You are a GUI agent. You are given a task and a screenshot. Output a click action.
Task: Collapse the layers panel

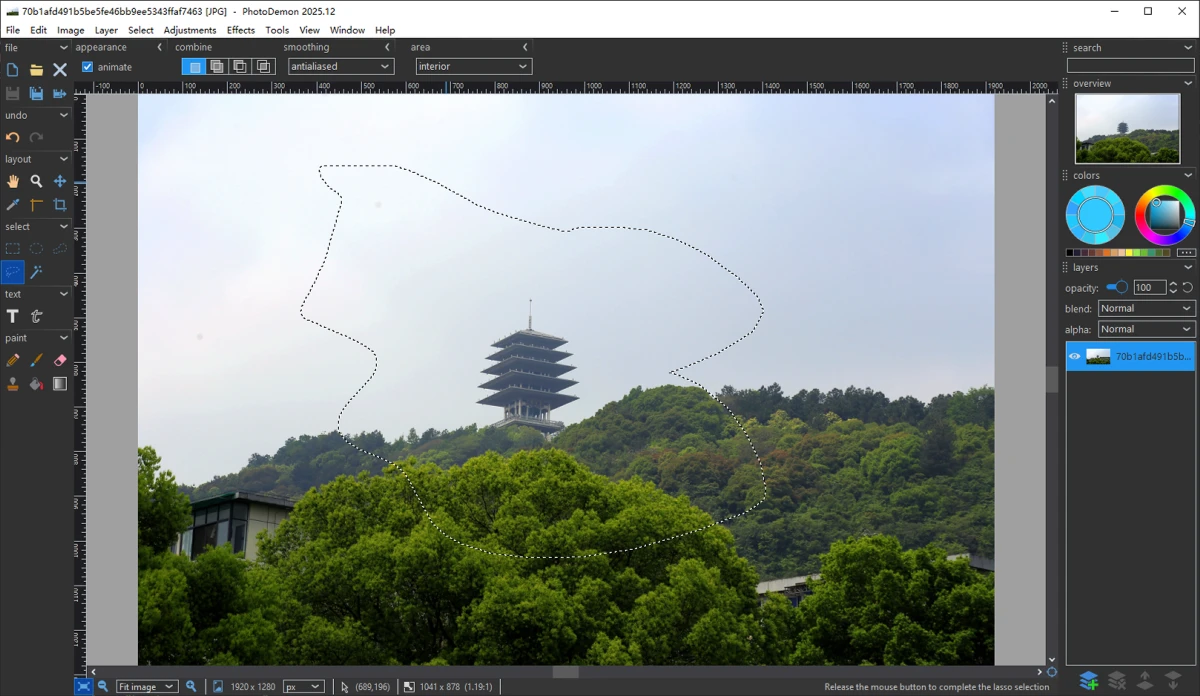coord(1188,268)
